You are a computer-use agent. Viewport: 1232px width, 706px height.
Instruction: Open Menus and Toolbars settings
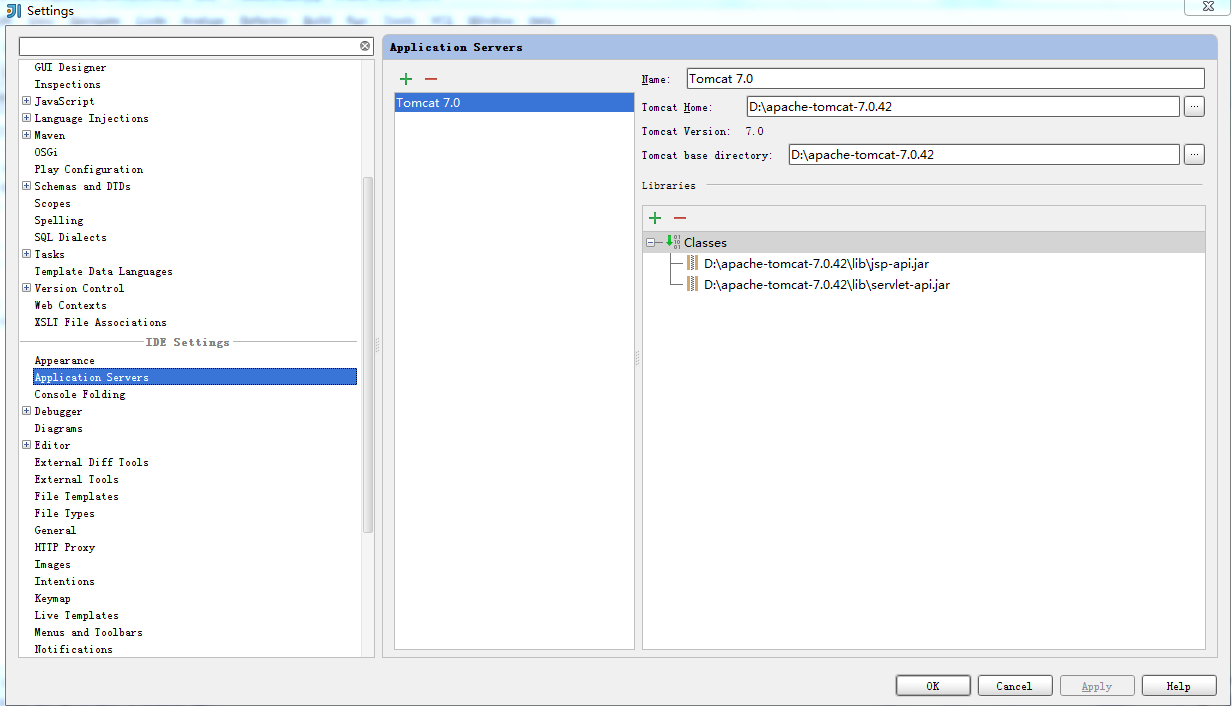coord(88,632)
